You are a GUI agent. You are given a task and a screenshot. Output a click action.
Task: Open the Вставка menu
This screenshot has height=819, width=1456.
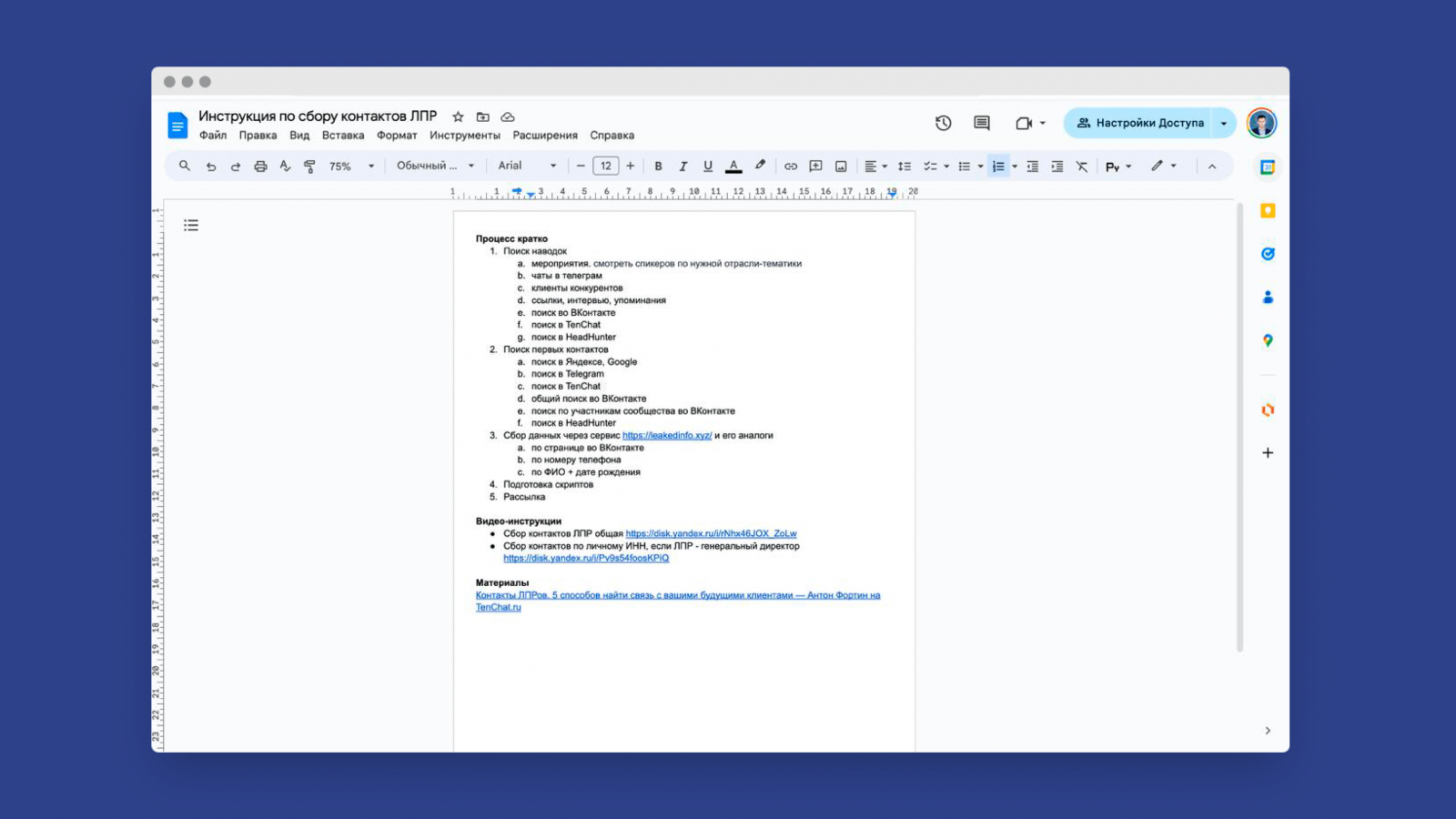343,136
